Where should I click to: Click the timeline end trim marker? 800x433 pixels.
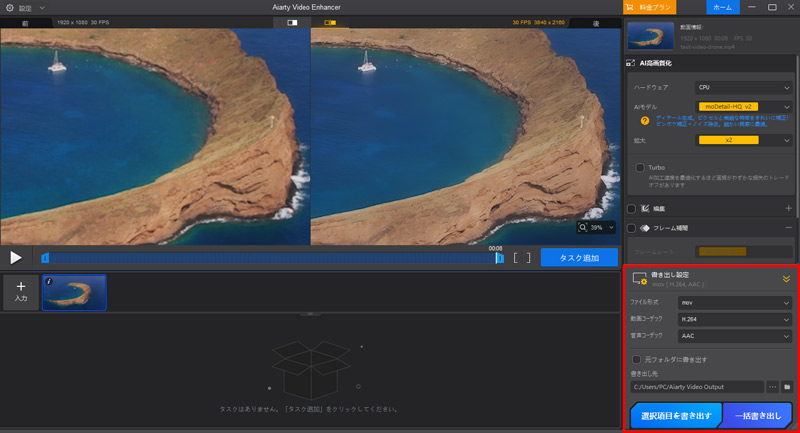pos(499,258)
